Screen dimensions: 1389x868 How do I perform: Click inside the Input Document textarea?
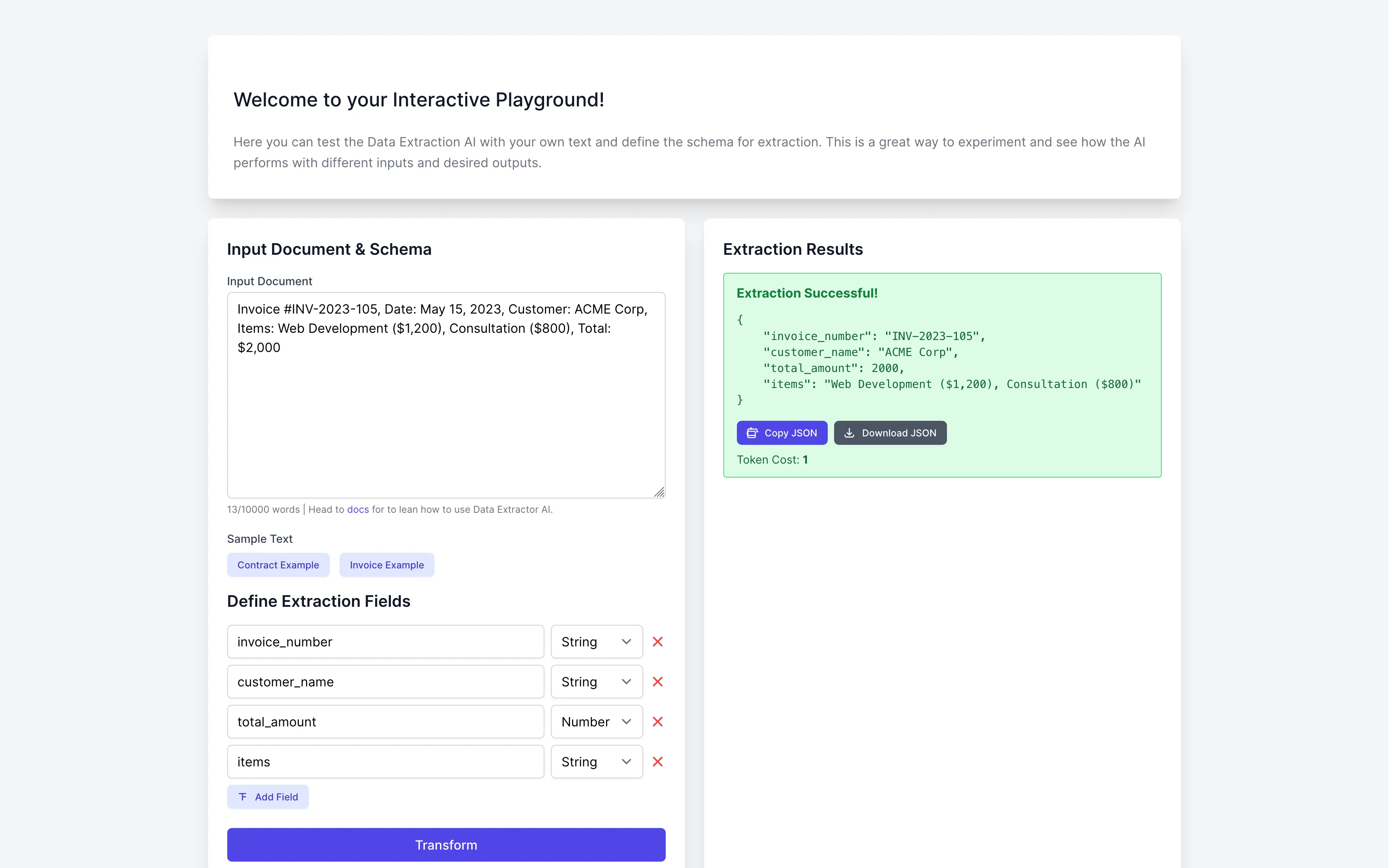pyautogui.click(x=446, y=394)
